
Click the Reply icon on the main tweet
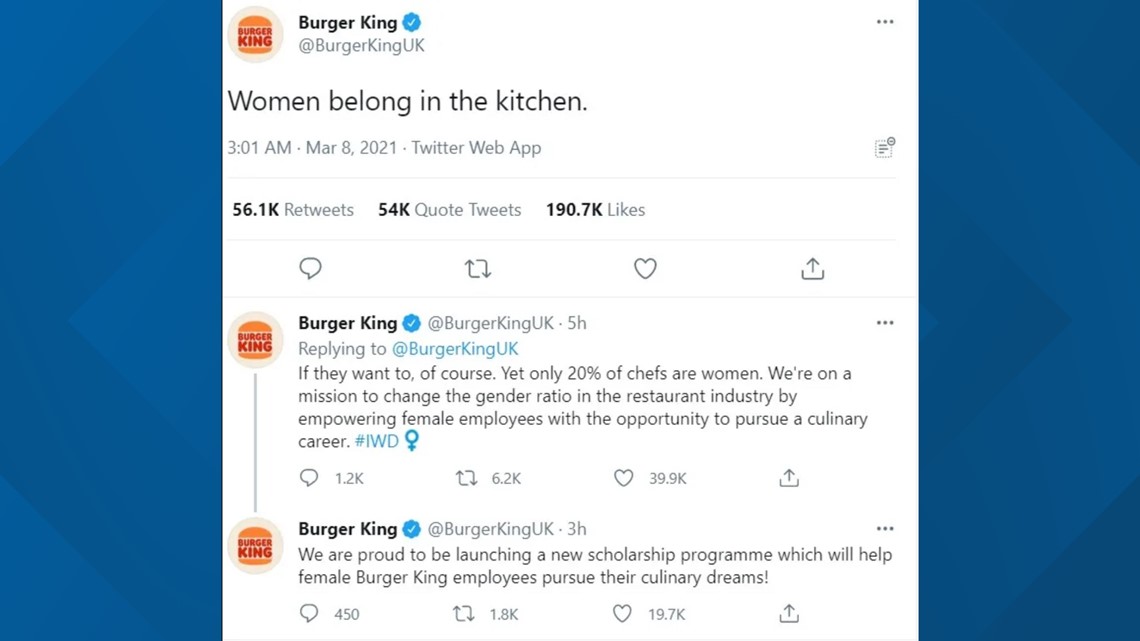tap(310, 268)
